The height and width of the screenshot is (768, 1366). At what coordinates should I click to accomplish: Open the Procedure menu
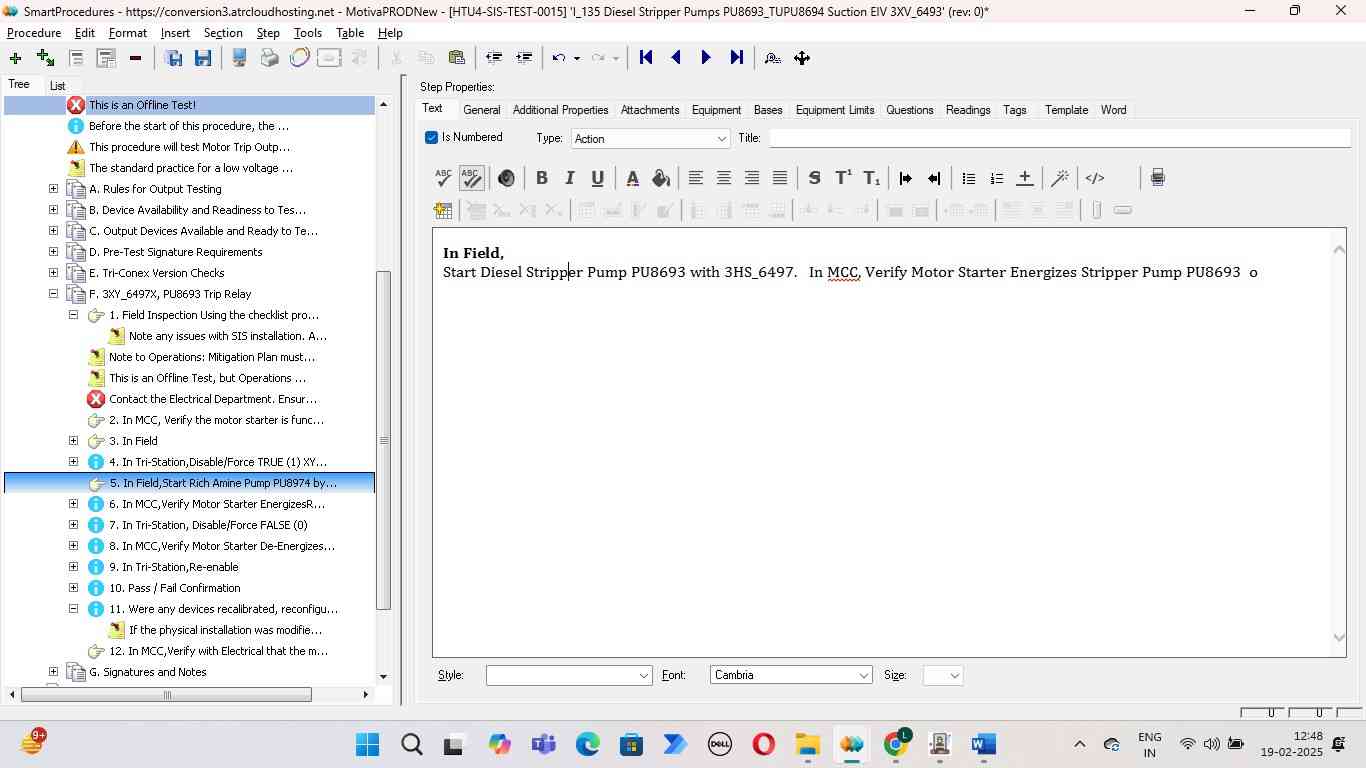34,33
